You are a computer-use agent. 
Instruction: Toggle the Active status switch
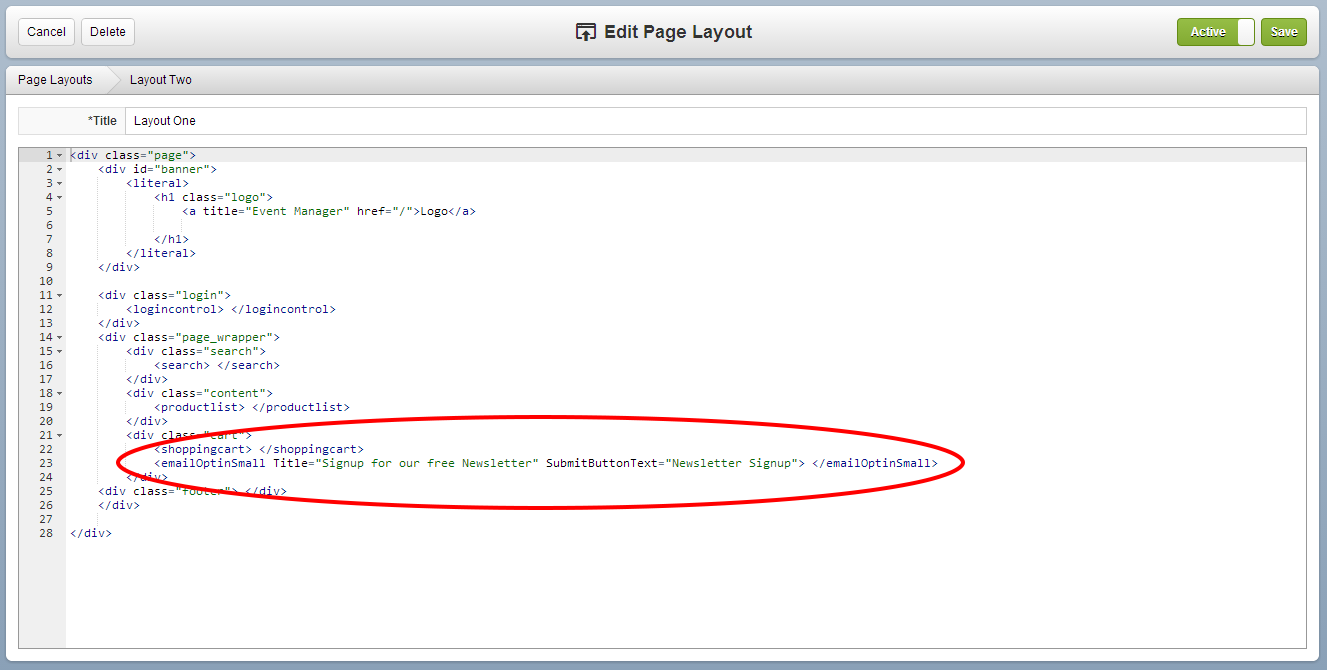1216,32
